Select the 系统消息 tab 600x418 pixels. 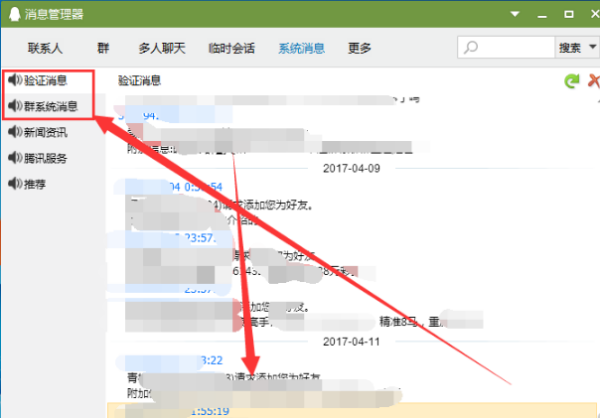302,48
